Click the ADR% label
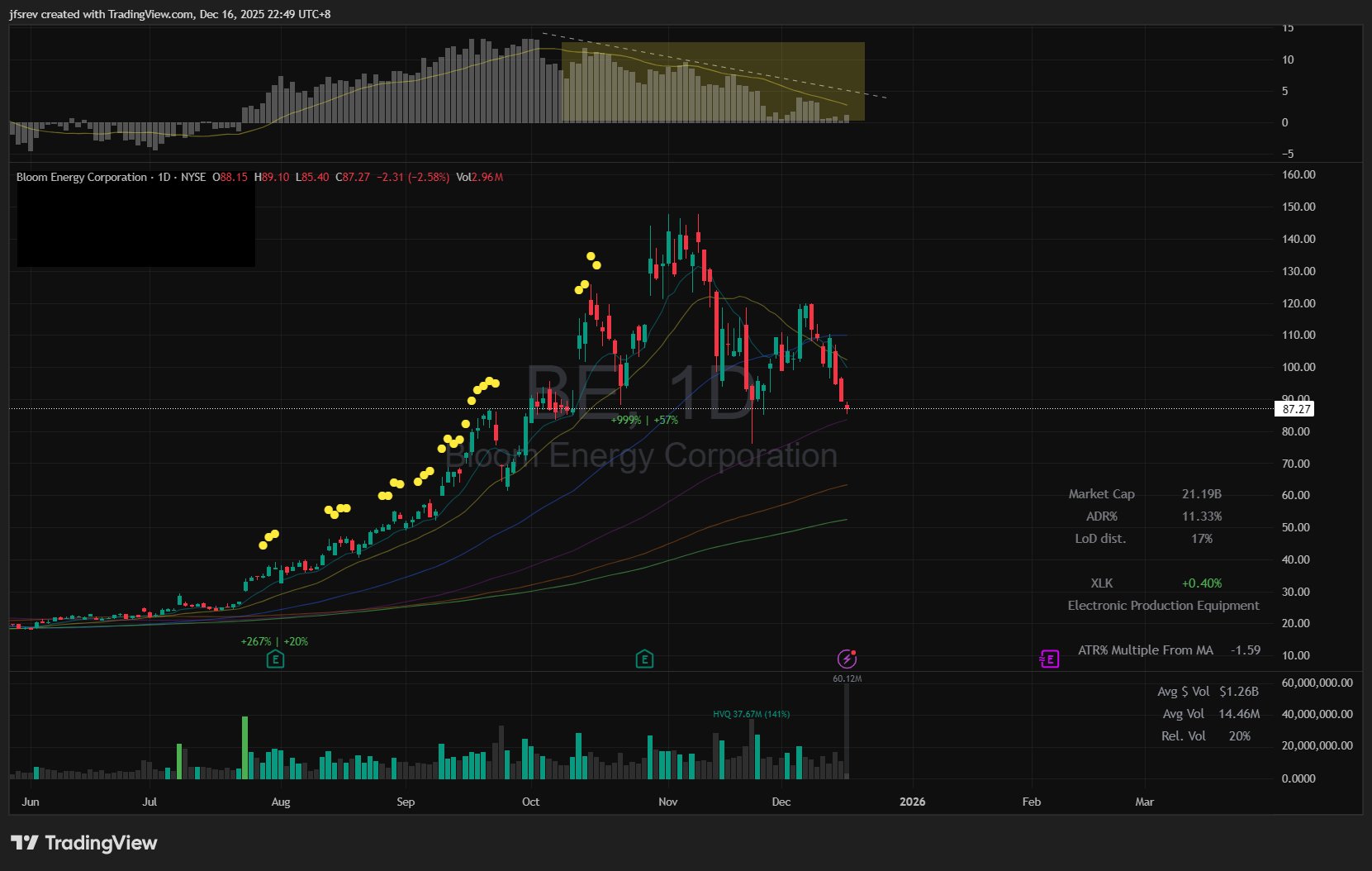 pyautogui.click(x=1102, y=516)
